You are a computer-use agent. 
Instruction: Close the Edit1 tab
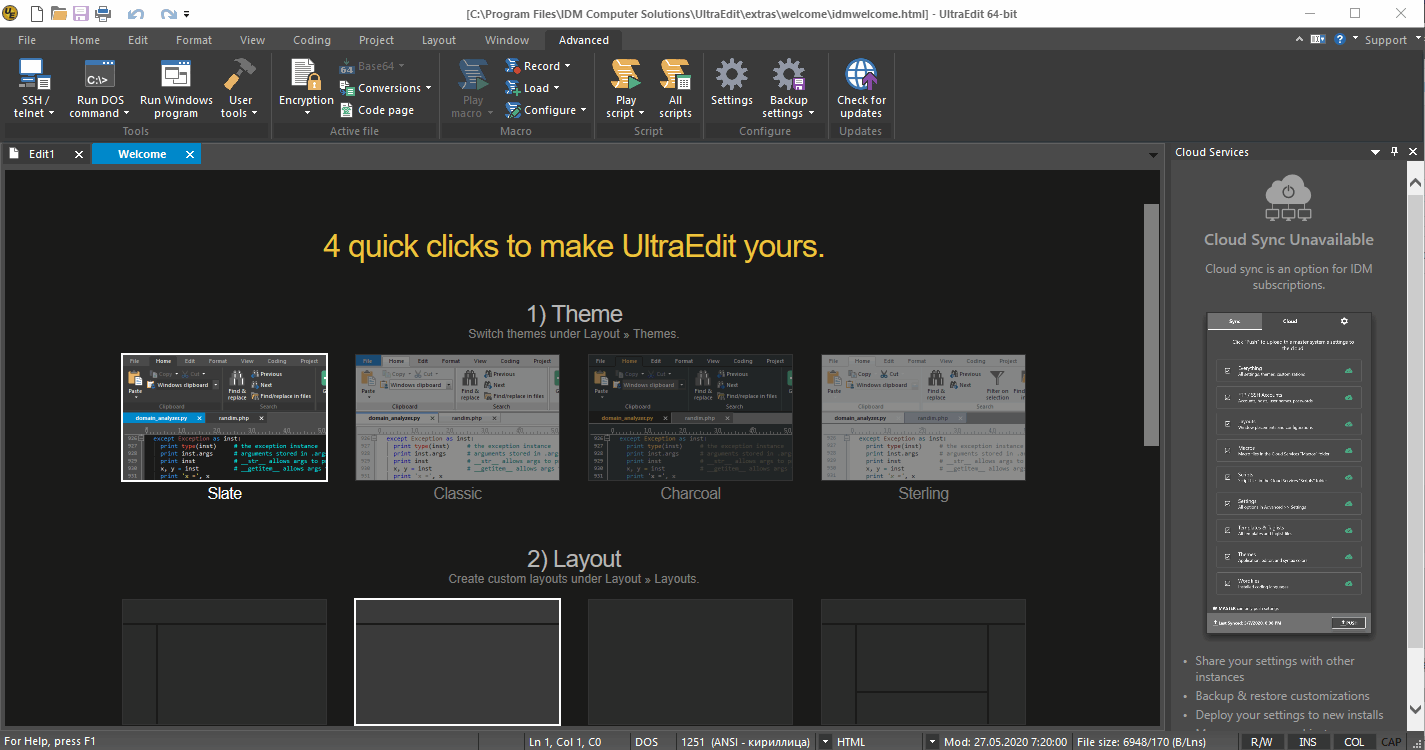pyautogui.click(x=77, y=154)
